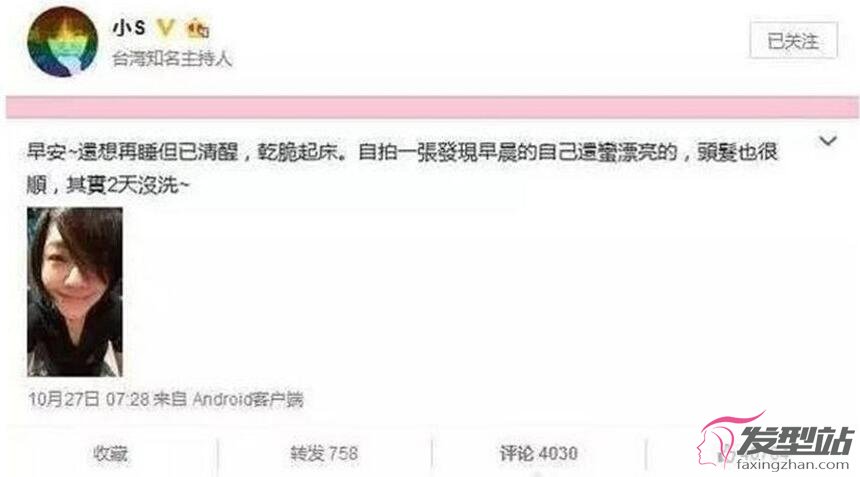Open the 小S username link
This screenshot has height=477, width=860.
pyautogui.click(x=129, y=27)
